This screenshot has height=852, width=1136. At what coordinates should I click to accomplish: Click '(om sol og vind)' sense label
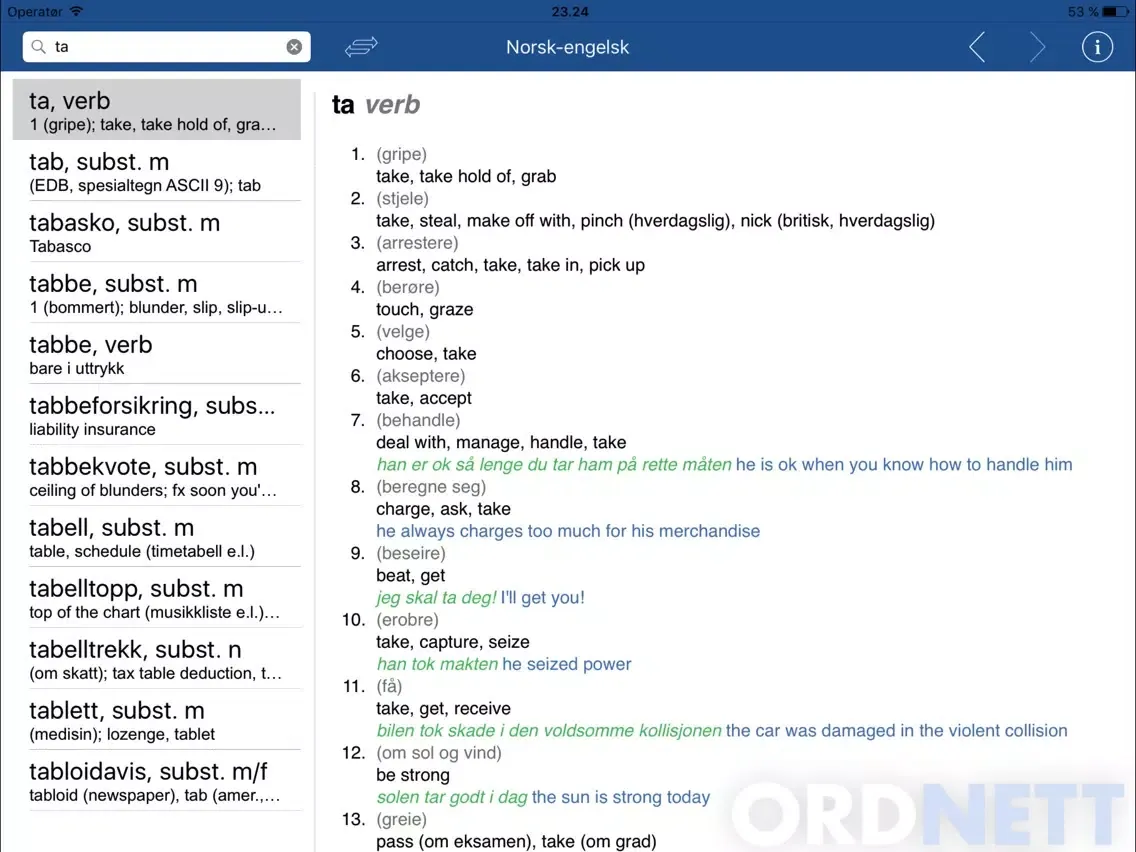click(438, 753)
